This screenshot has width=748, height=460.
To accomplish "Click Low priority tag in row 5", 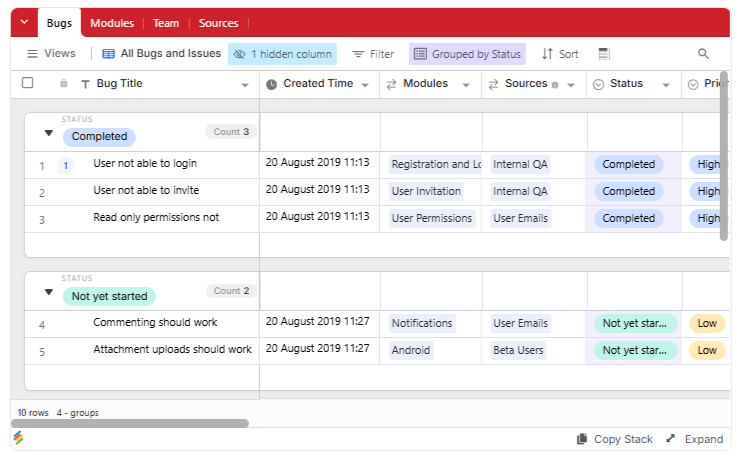I will (x=707, y=350).
